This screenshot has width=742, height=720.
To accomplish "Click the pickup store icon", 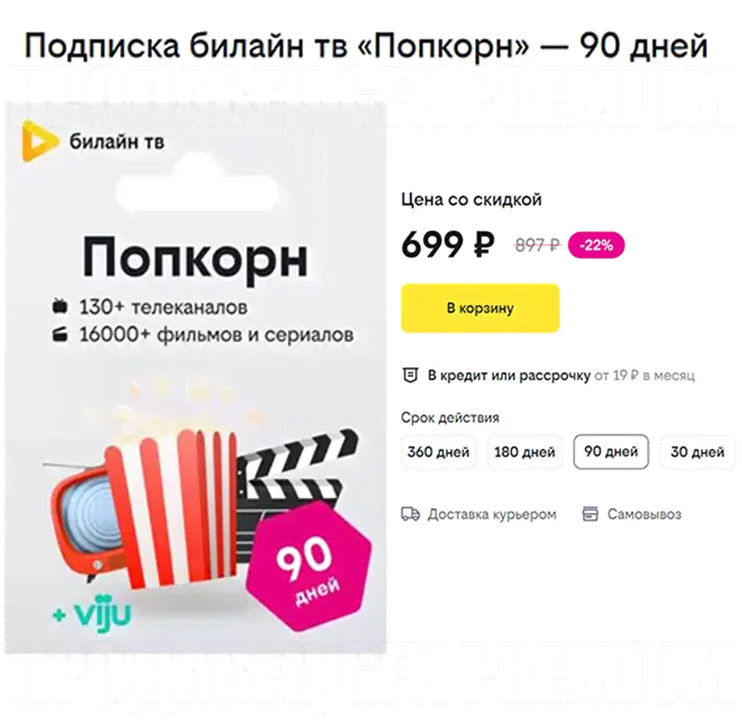I will pyautogui.click(x=590, y=514).
